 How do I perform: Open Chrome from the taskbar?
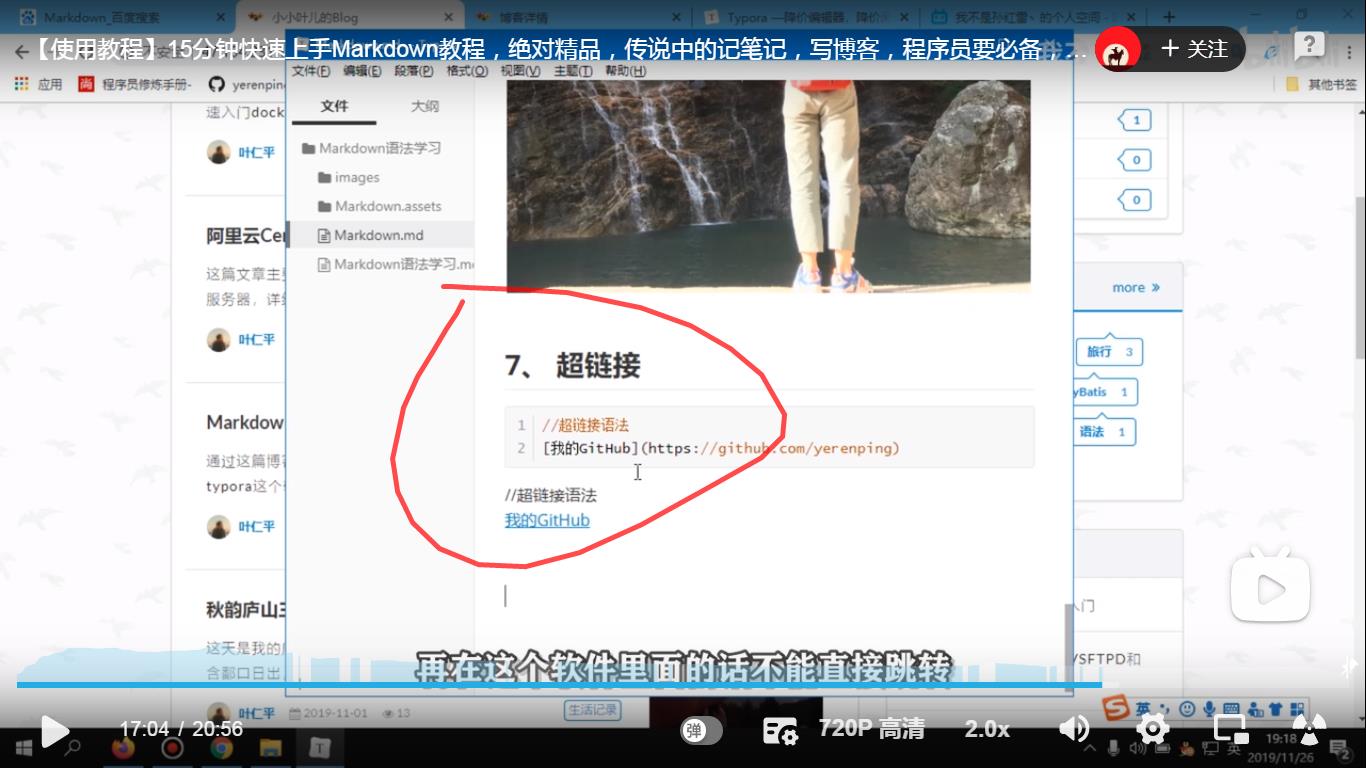pos(221,747)
